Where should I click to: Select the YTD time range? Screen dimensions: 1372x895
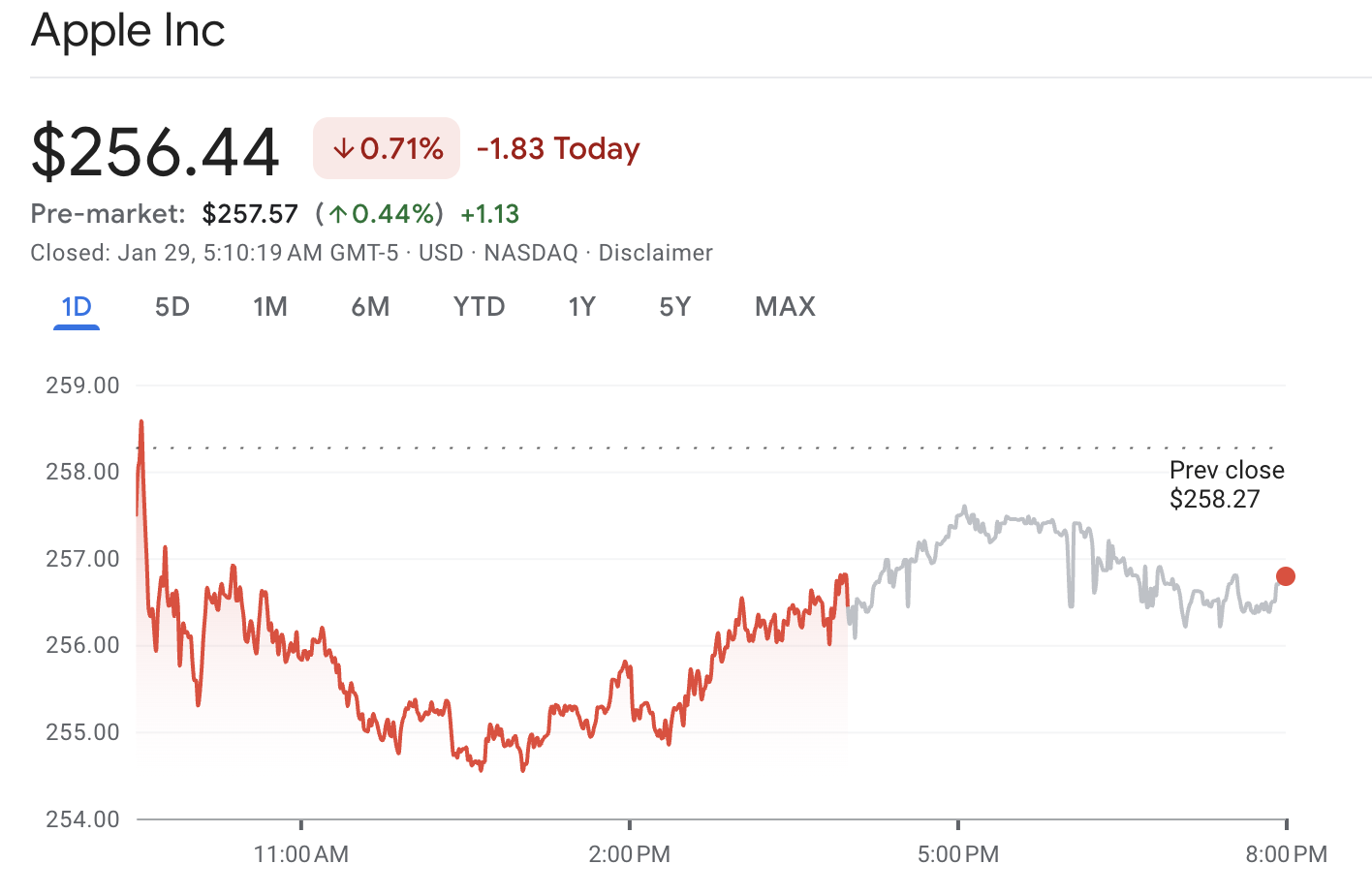(x=479, y=306)
